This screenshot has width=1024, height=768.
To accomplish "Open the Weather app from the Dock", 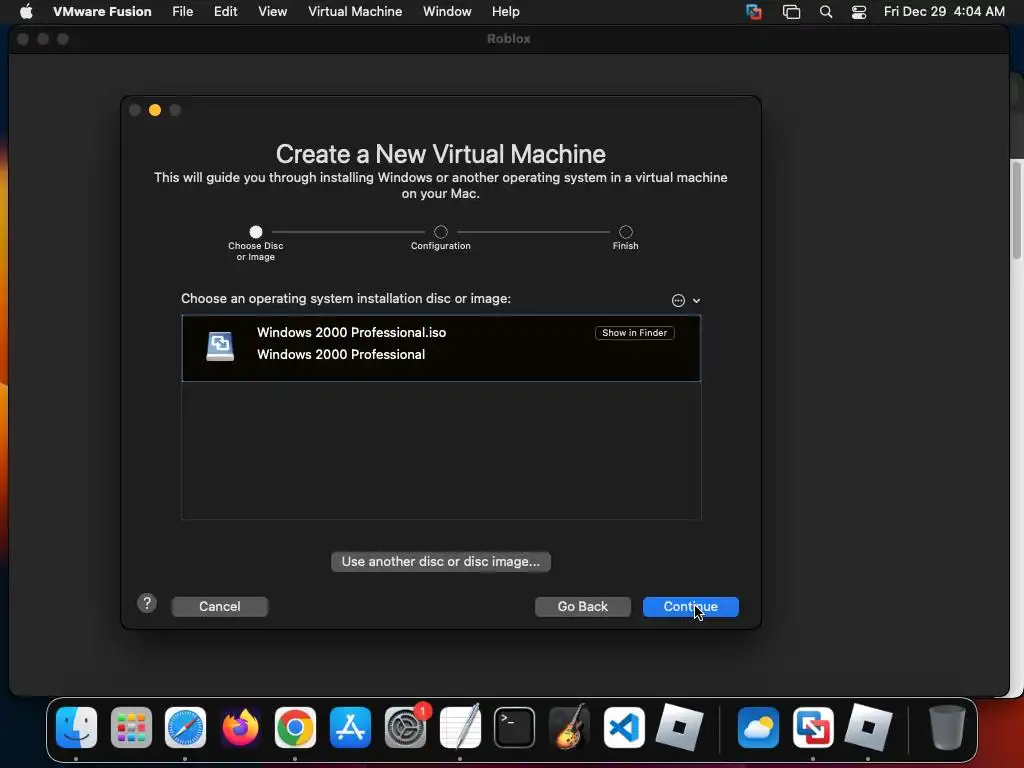I will [758, 728].
